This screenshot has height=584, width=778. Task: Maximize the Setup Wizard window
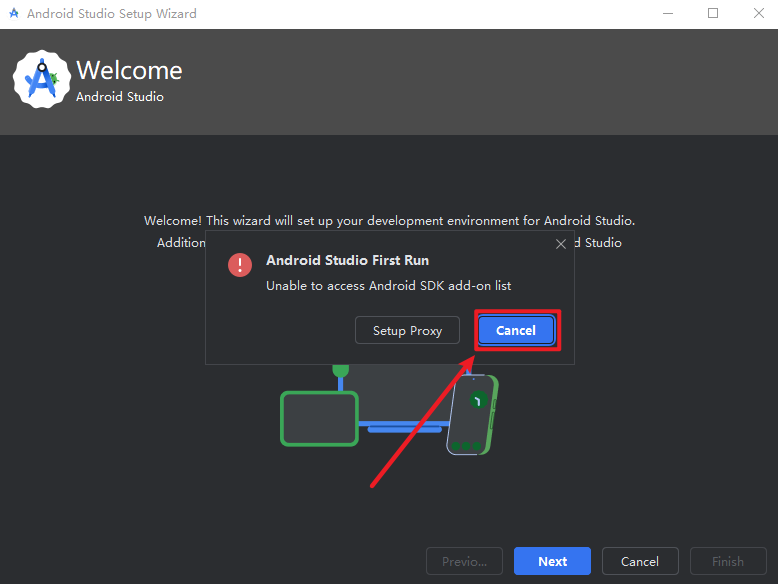click(x=713, y=14)
